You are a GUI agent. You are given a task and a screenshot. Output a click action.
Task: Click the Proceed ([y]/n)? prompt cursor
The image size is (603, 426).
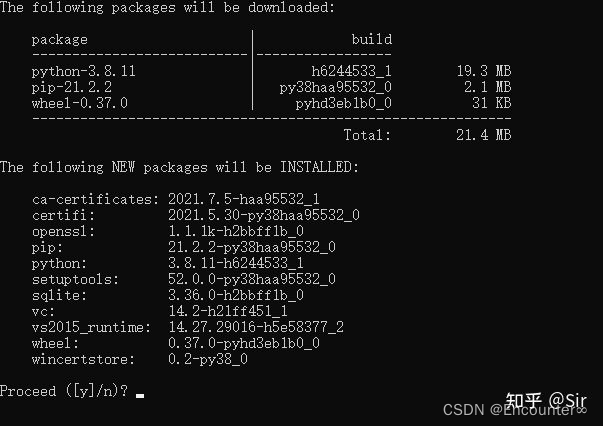(140, 395)
